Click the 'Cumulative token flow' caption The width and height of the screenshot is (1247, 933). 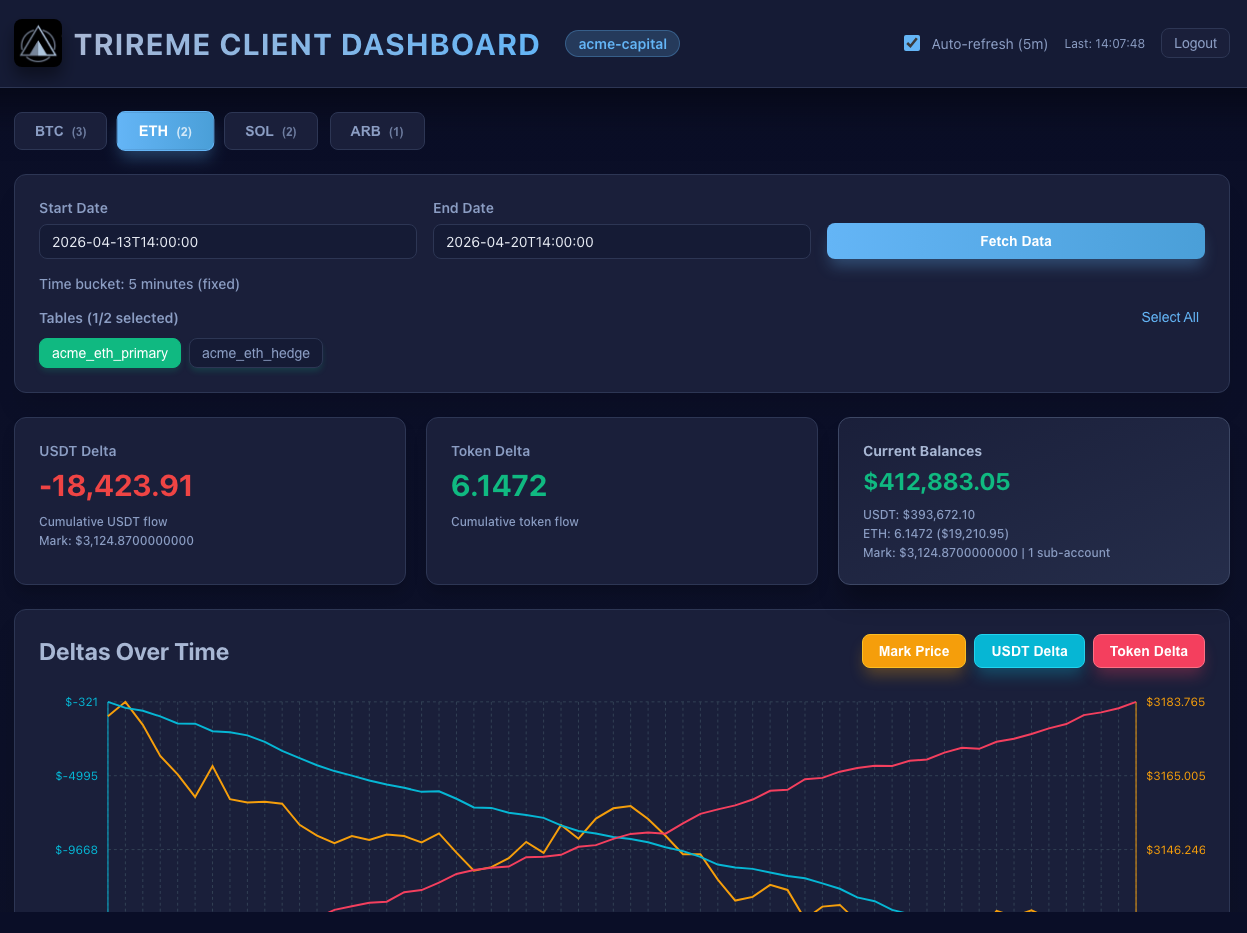coord(515,522)
